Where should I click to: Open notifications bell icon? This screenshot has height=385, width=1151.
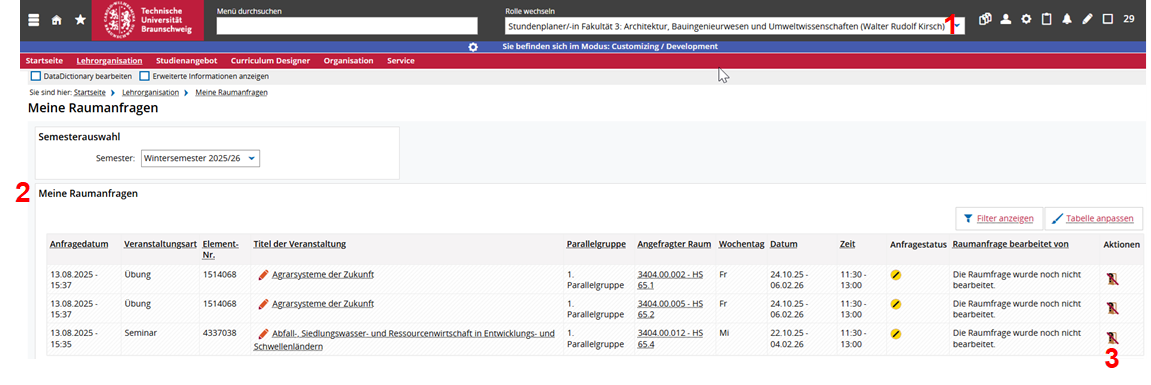[1067, 19]
